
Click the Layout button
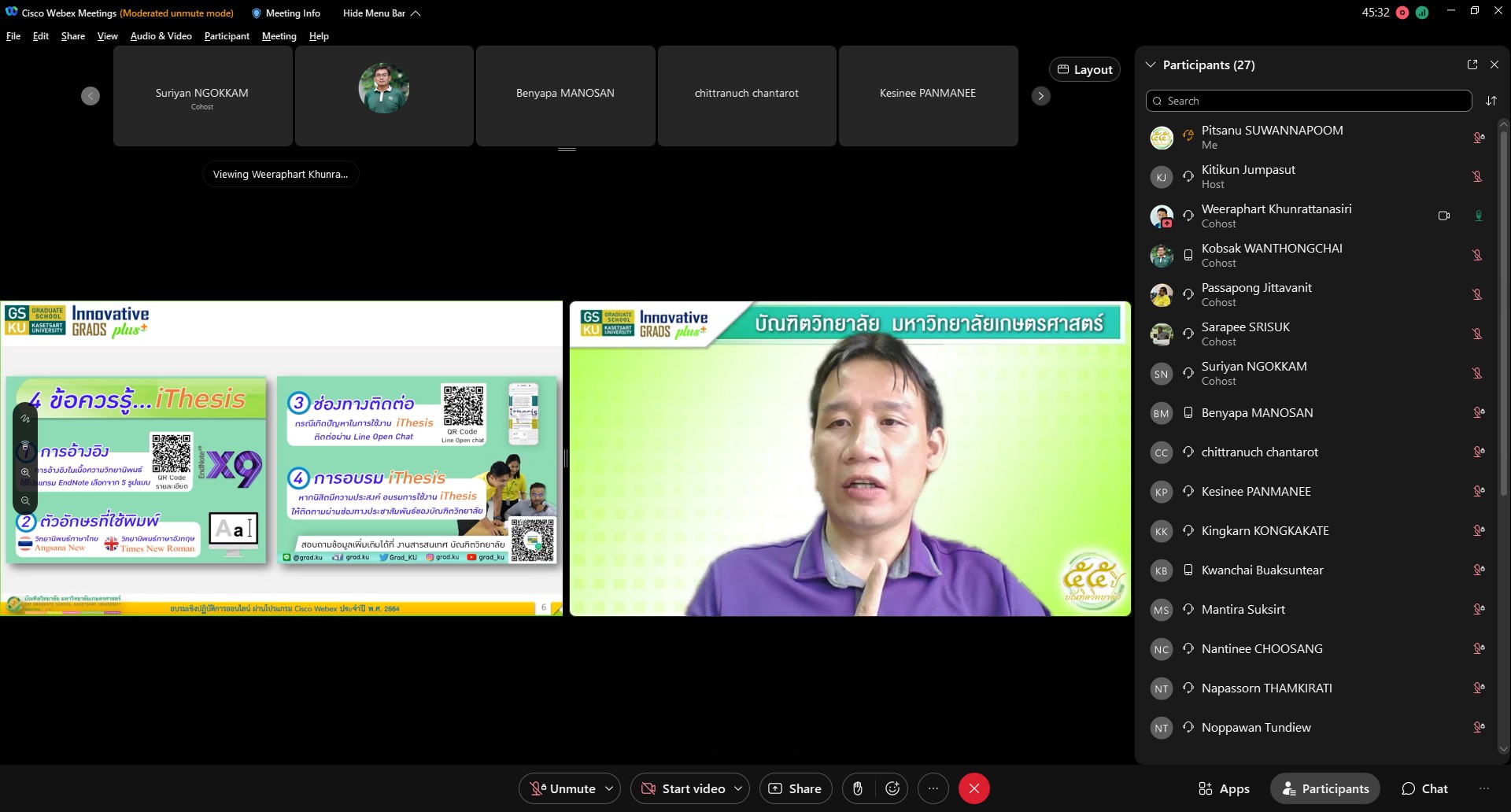[1084, 69]
